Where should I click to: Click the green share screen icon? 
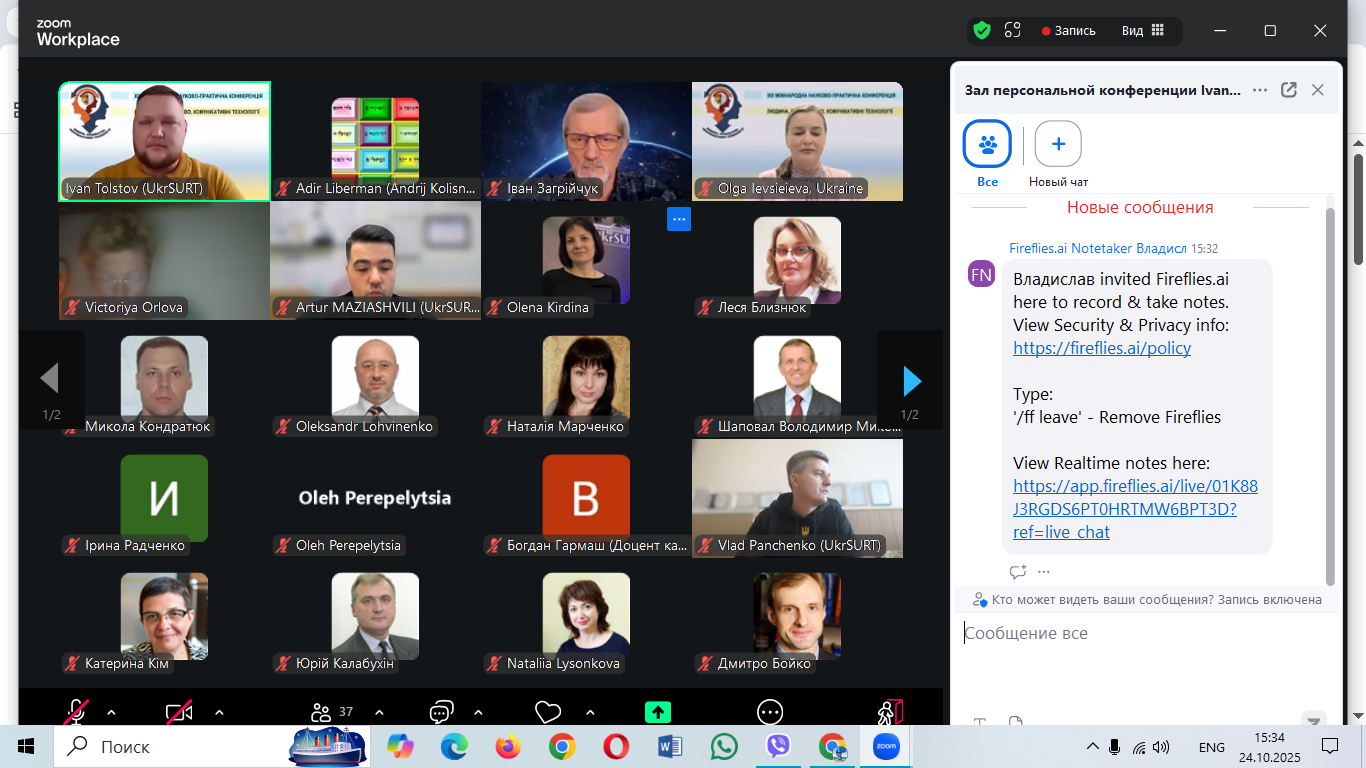657,712
